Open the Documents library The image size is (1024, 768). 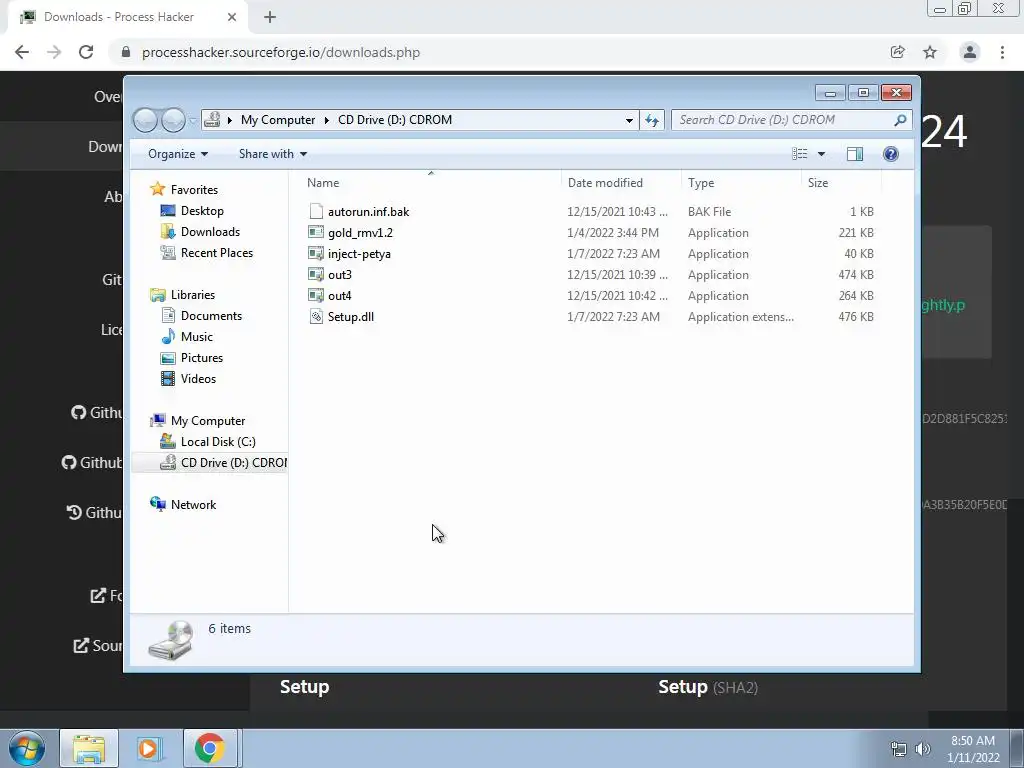[211, 315]
